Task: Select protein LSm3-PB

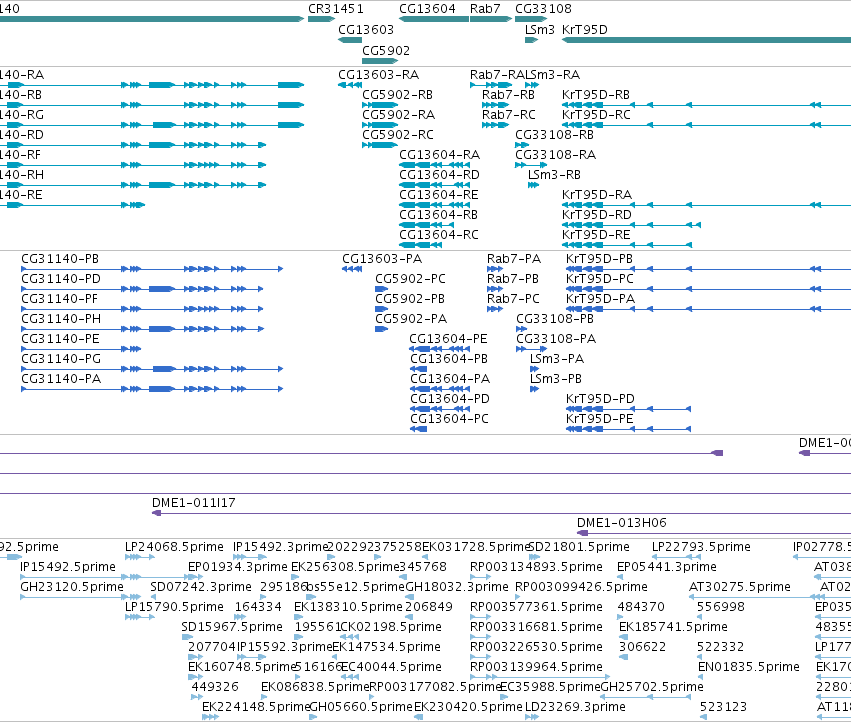Action: 535,389
